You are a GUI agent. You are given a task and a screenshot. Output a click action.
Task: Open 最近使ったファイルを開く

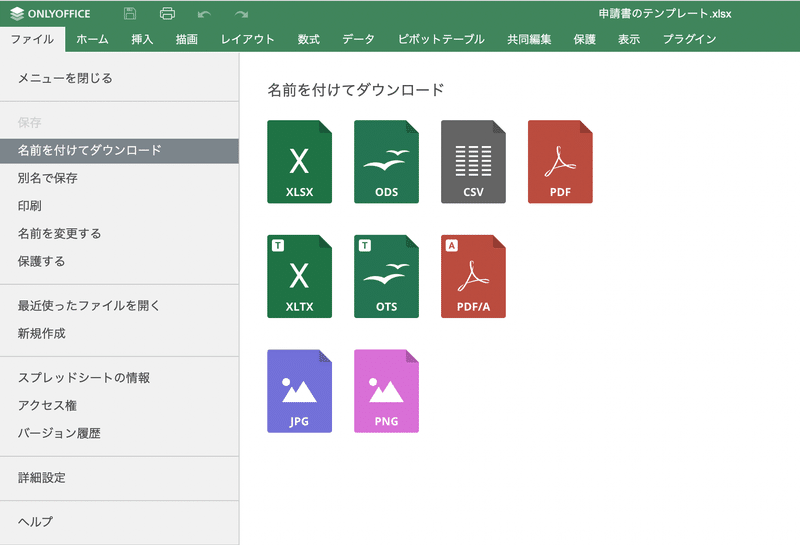tap(119, 306)
